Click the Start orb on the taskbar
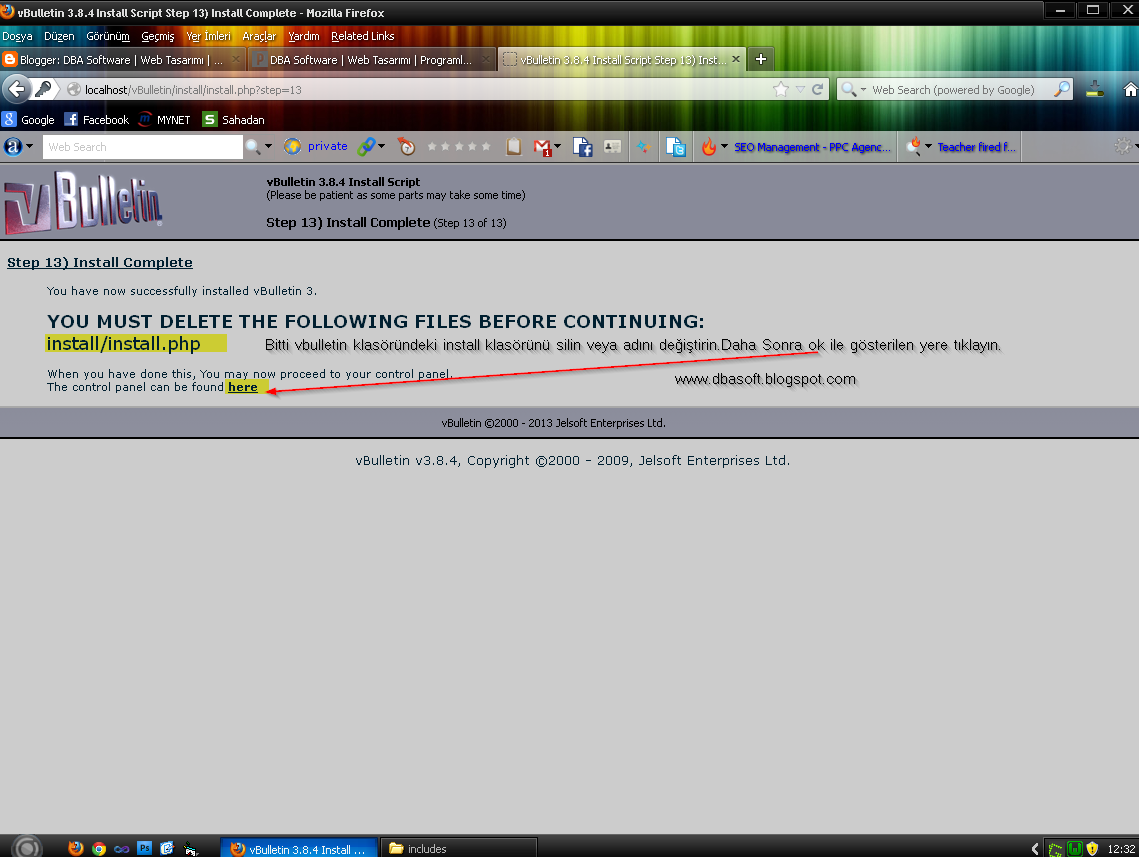 (x=28, y=848)
